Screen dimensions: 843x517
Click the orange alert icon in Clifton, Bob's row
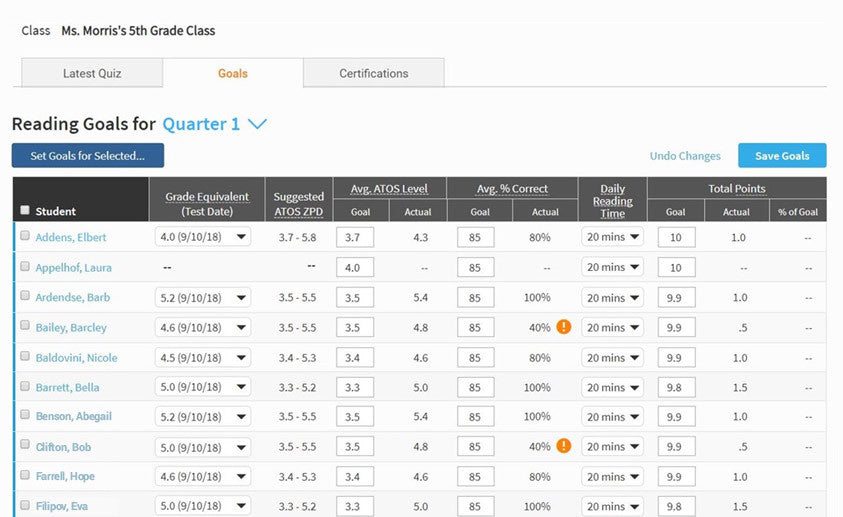coord(564,446)
